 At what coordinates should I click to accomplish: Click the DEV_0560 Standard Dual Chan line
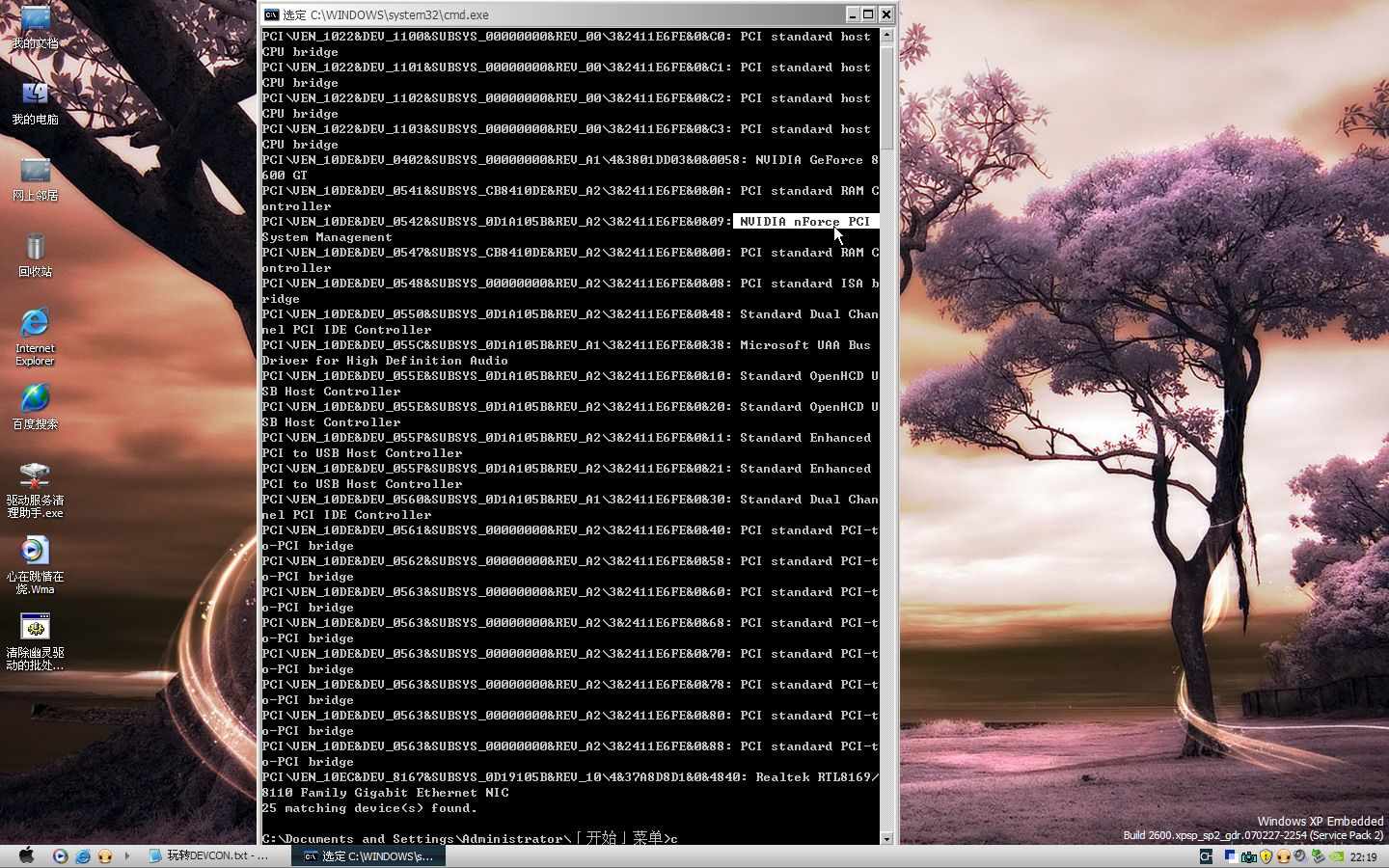coord(570,500)
